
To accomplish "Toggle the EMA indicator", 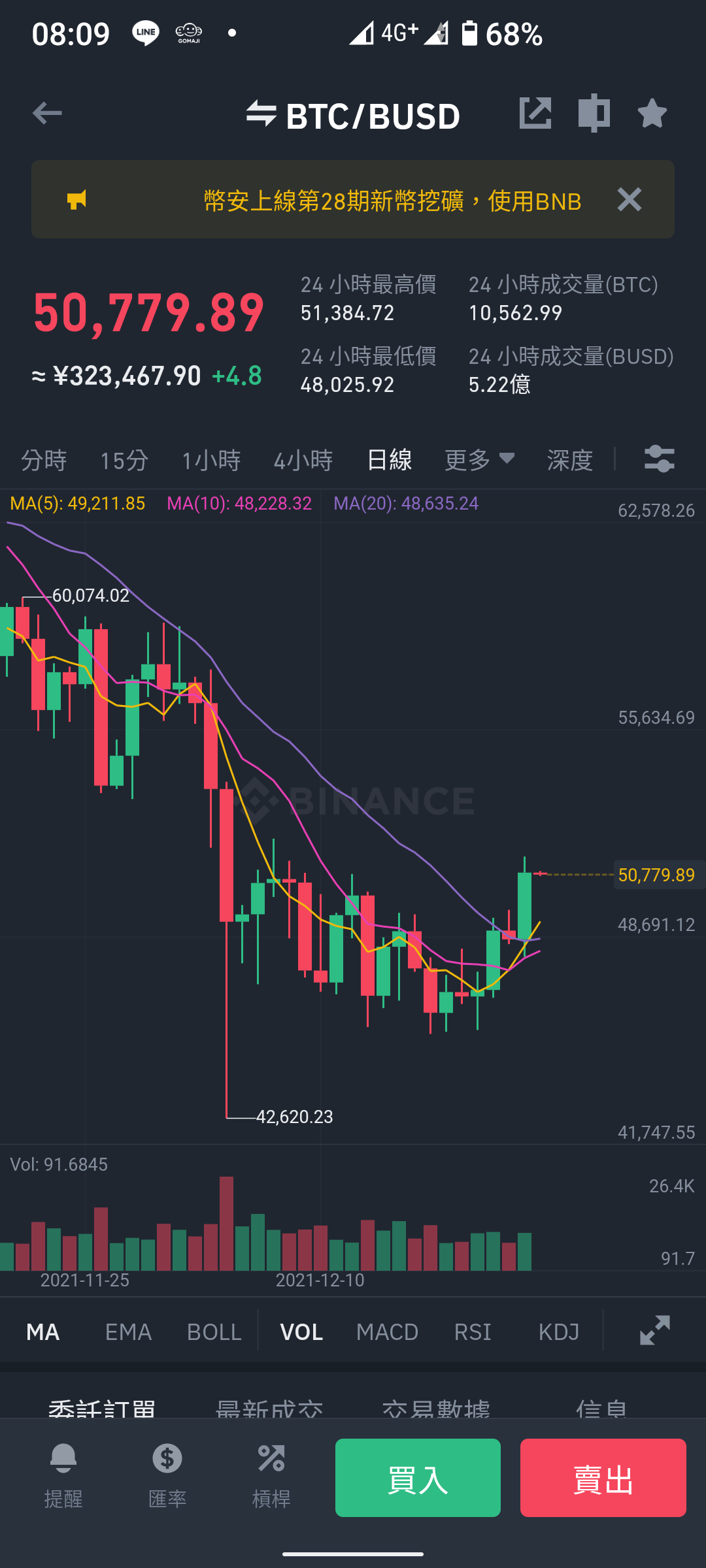I will click(x=129, y=1331).
